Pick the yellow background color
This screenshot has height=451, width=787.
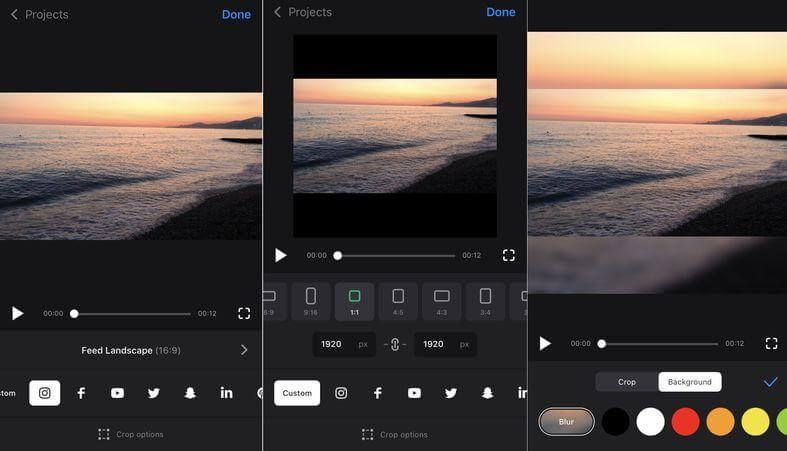point(755,421)
